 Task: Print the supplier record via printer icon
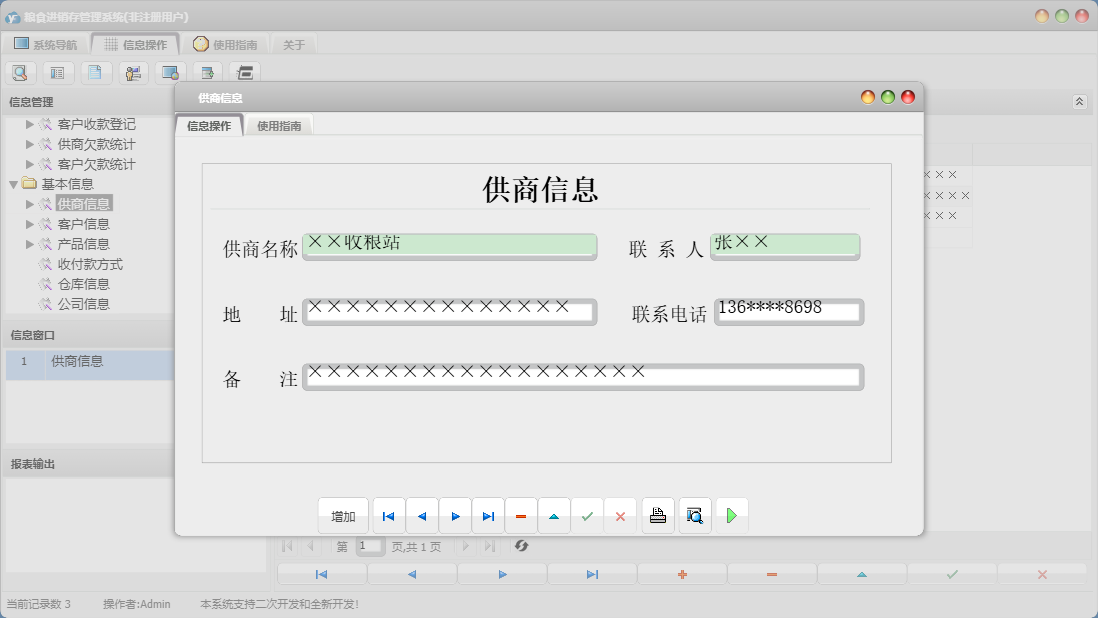pyautogui.click(x=658, y=516)
